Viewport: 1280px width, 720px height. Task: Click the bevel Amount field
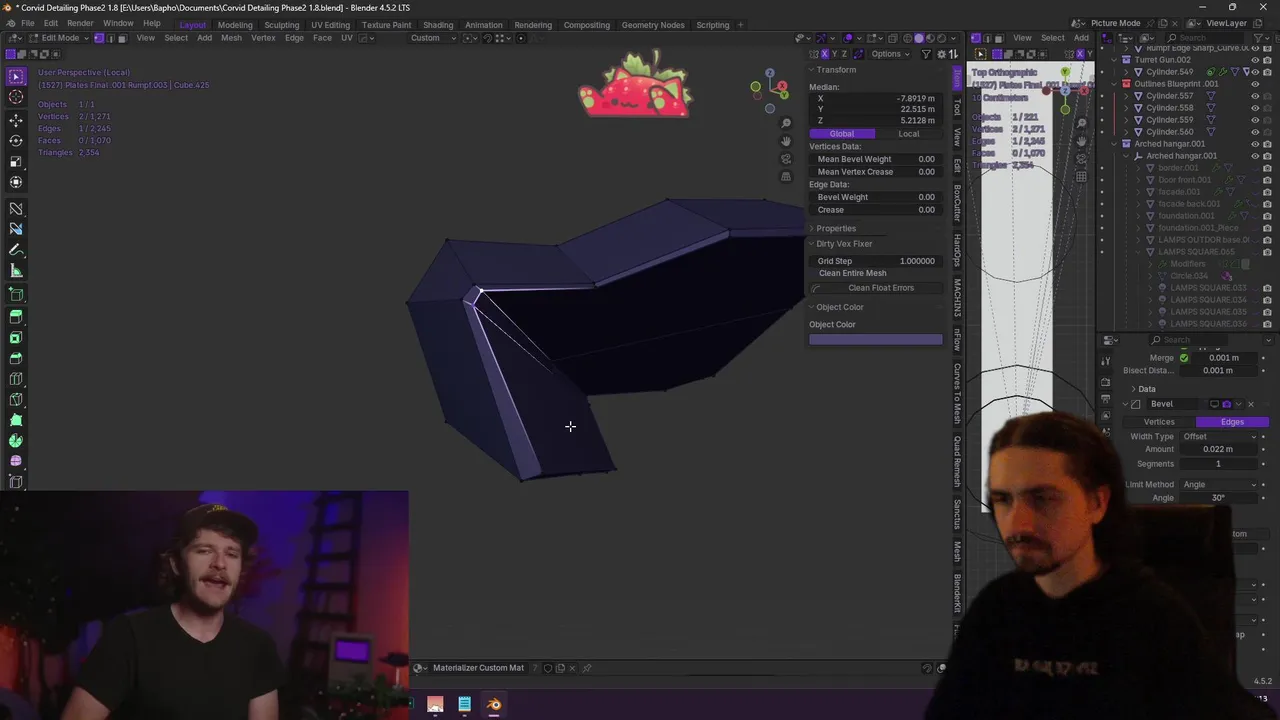(1219, 450)
